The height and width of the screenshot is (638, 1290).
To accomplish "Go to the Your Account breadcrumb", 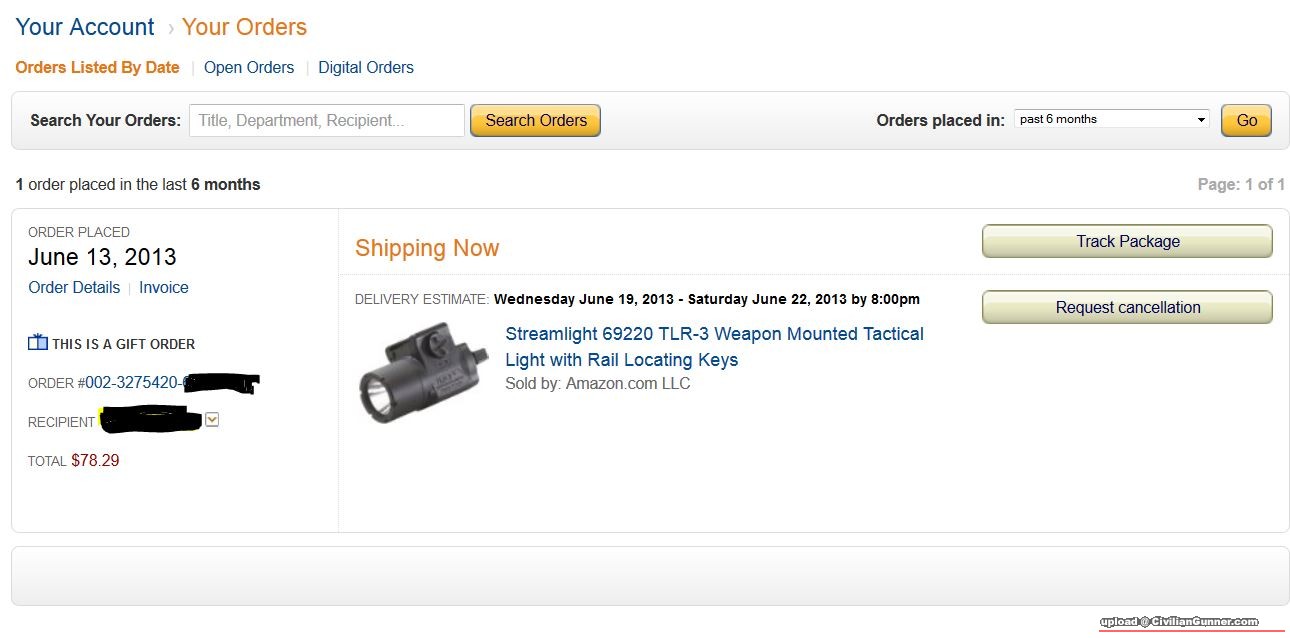I will click(x=85, y=27).
